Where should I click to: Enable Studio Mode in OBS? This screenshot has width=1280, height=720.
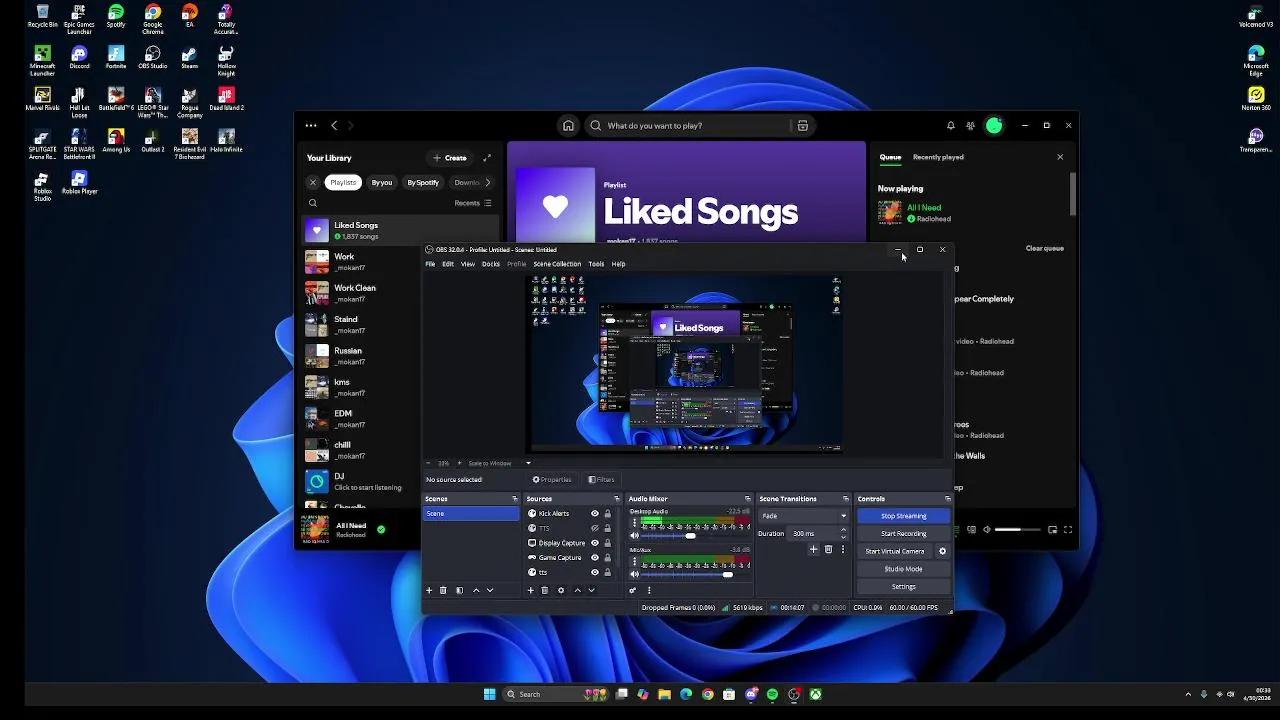click(903, 569)
